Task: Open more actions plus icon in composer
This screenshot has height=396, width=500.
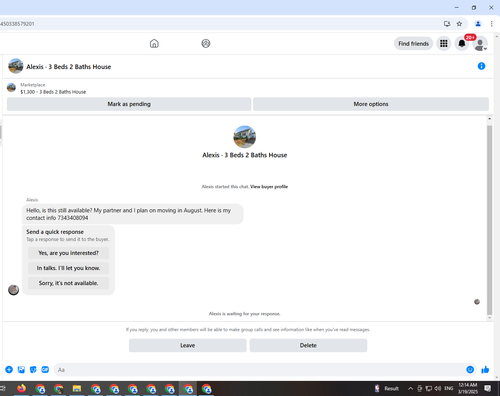Action: point(9,369)
